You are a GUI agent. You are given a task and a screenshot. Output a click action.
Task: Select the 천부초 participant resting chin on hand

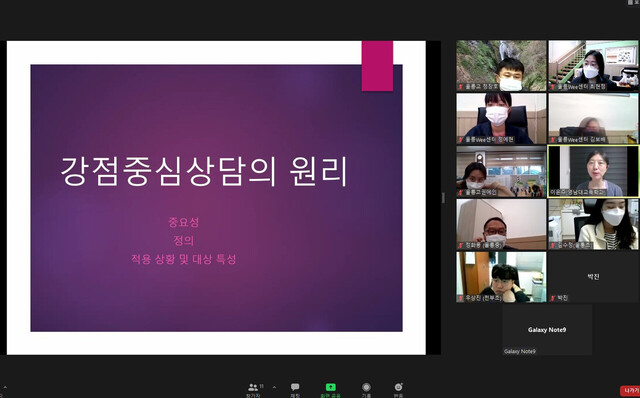click(501, 277)
